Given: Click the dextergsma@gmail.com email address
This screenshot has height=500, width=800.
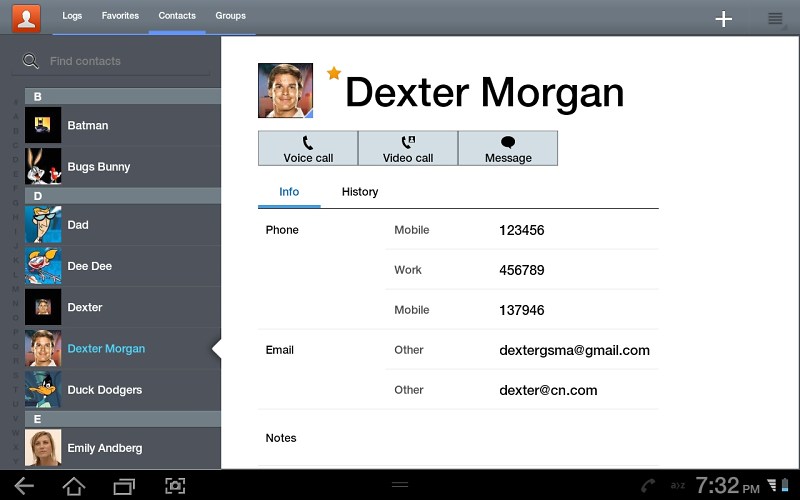Looking at the screenshot, I should pos(574,350).
